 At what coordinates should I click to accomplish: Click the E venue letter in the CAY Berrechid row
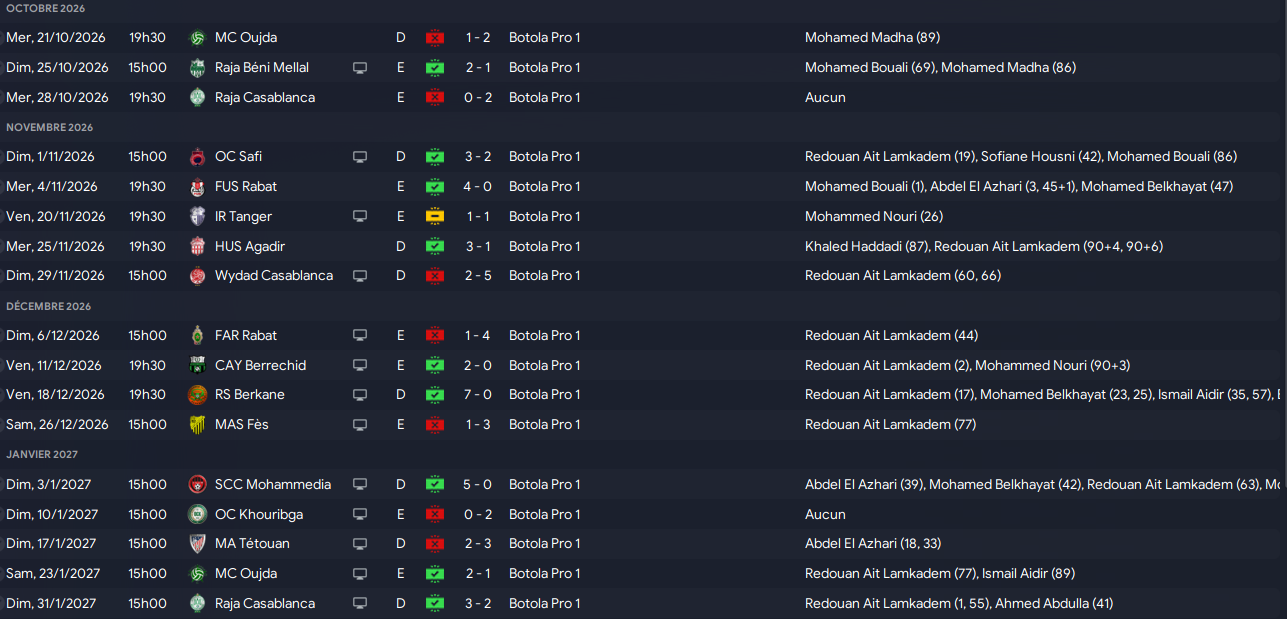click(401, 366)
